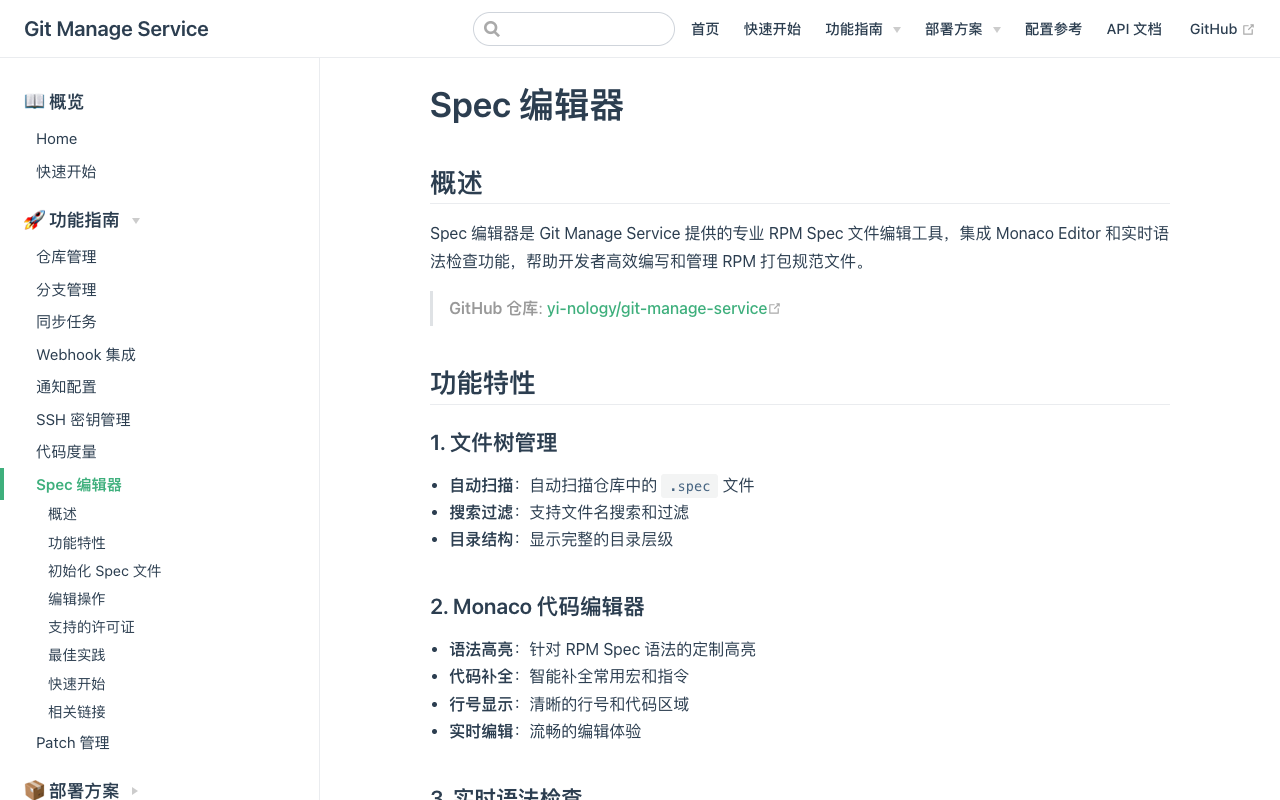Image resolution: width=1280 pixels, height=800 pixels.
Task: Click the package icon beside 部署方案
Action: click(x=33, y=790)
